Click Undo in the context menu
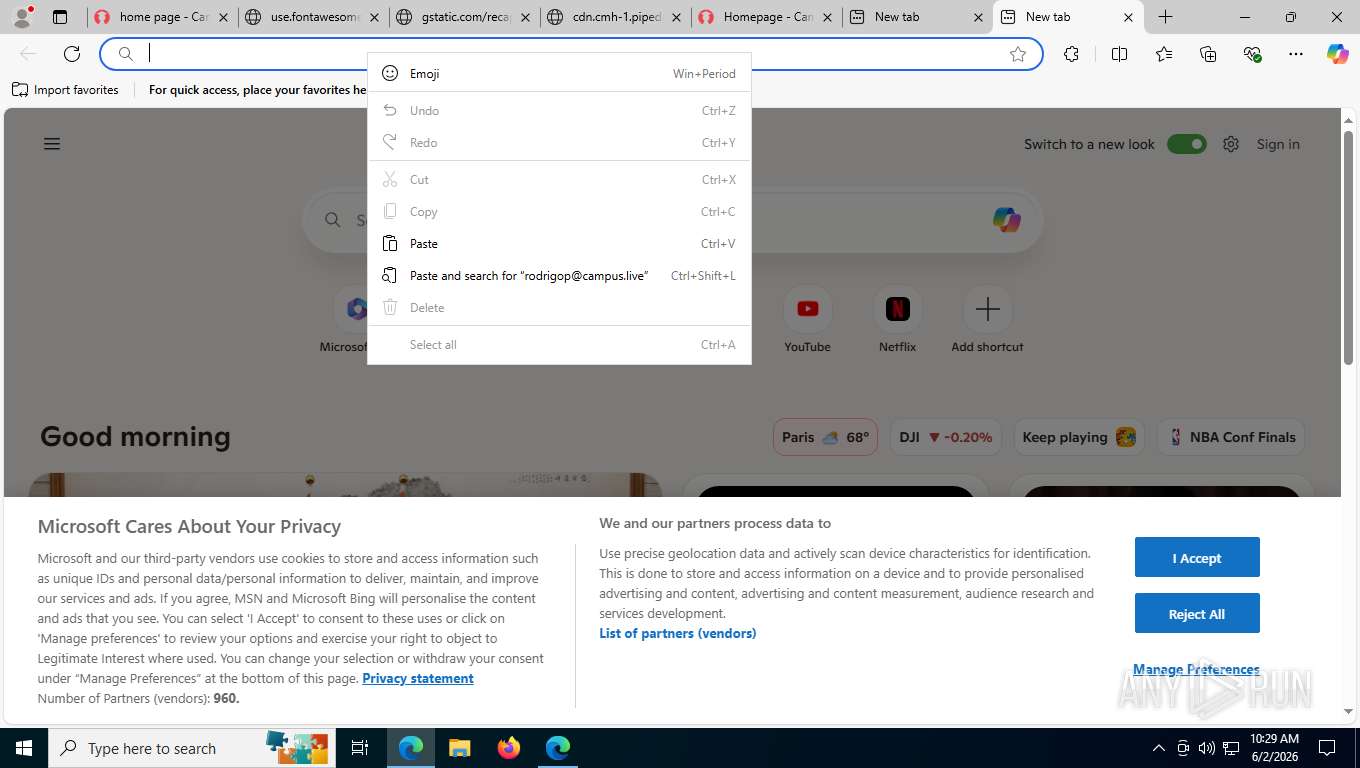 [559, 110]
